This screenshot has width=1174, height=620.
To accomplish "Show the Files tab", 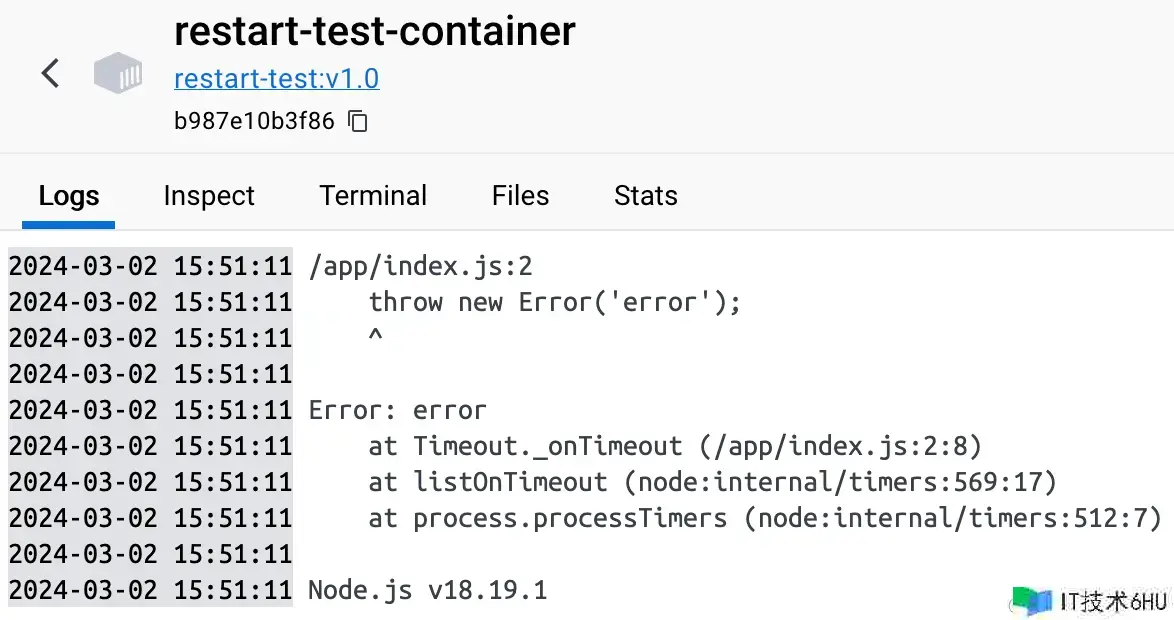I will point(520,196).
